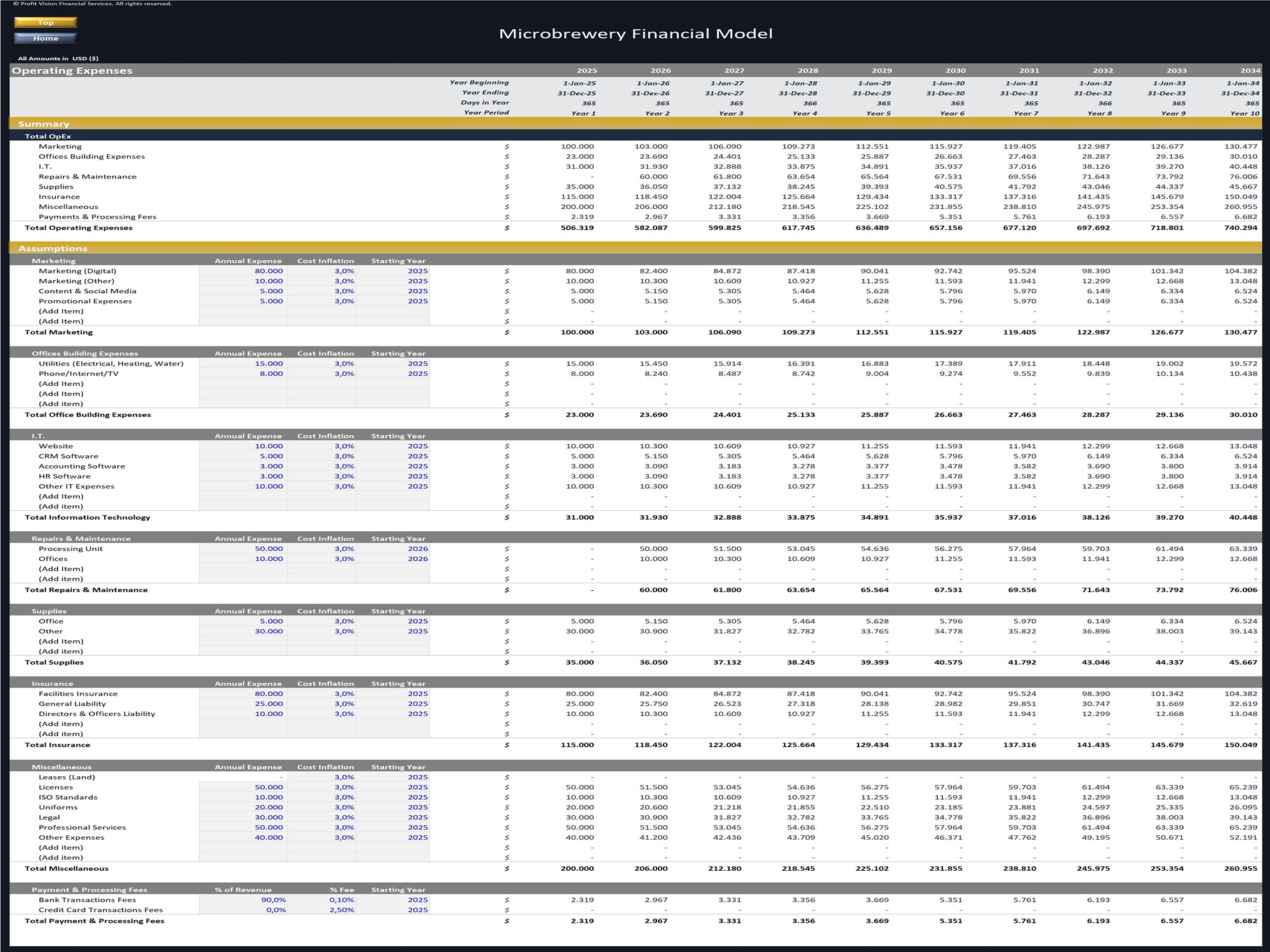
Task: Select Legal annual expense 30.000
Action: click(x=243, y=817)
